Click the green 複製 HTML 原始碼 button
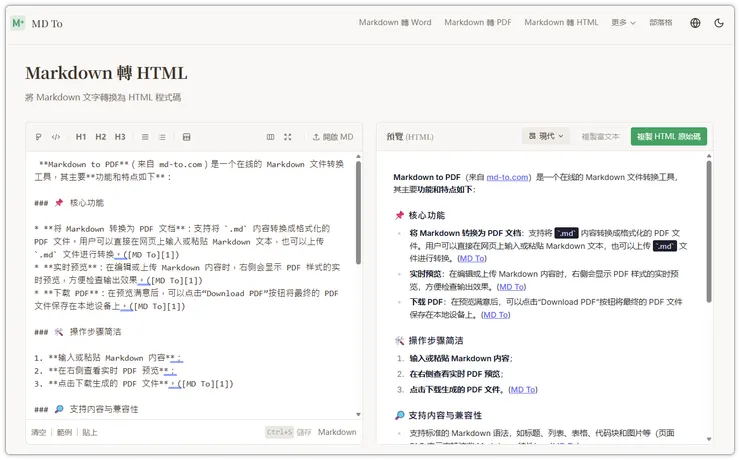Screen dimensions: 740x460 click(x=669, y=136)
